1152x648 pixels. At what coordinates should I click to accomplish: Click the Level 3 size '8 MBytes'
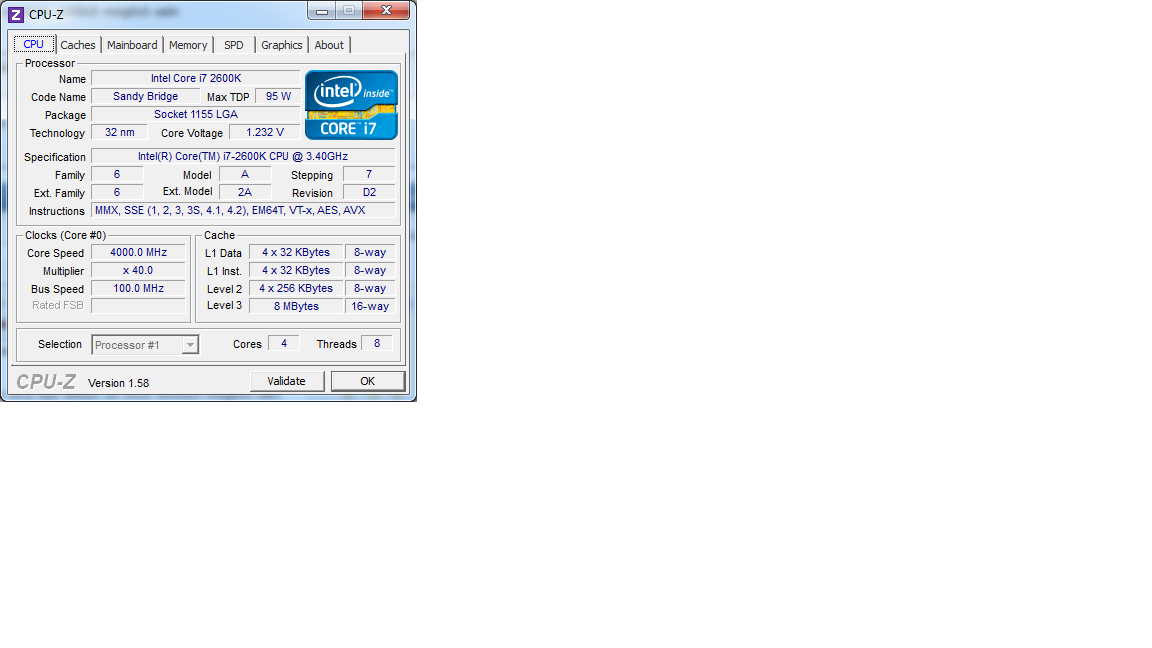(296, 306)
